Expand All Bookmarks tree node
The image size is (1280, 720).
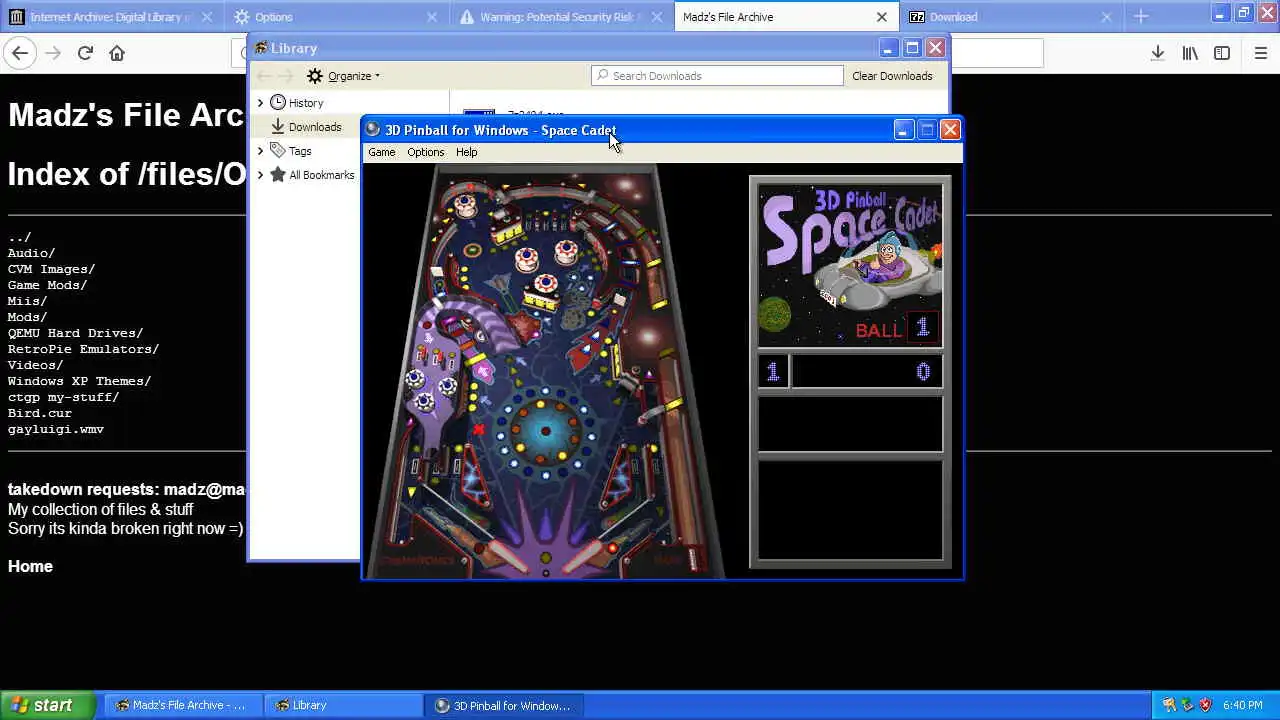coord(260,174)
